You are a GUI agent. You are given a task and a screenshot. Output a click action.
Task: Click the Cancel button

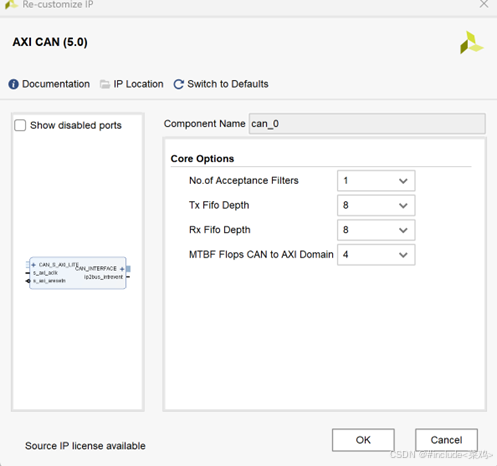click(x=446, y=440)
